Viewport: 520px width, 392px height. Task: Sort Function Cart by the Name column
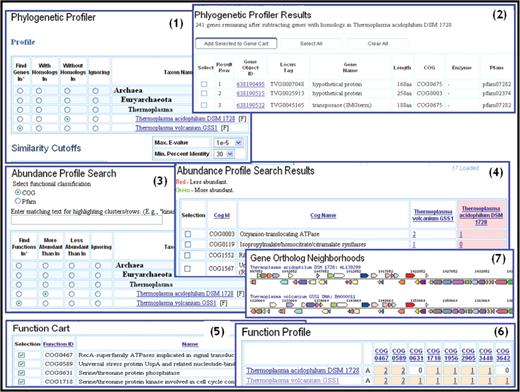(x=190, y=344)
